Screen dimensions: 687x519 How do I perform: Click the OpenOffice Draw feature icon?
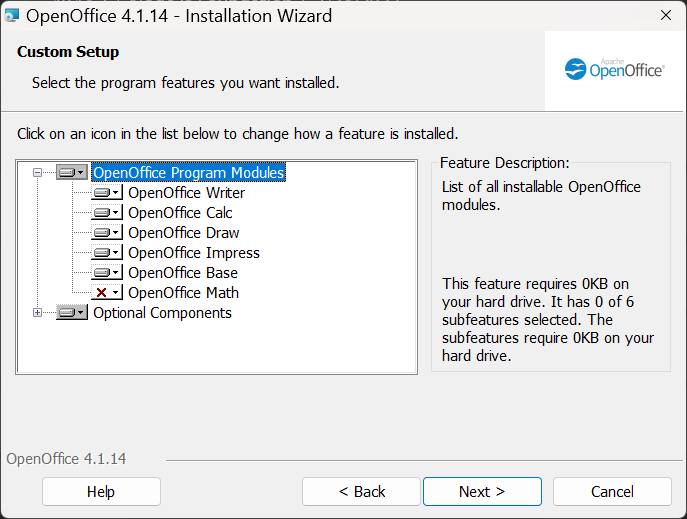(x=106, y=233)
